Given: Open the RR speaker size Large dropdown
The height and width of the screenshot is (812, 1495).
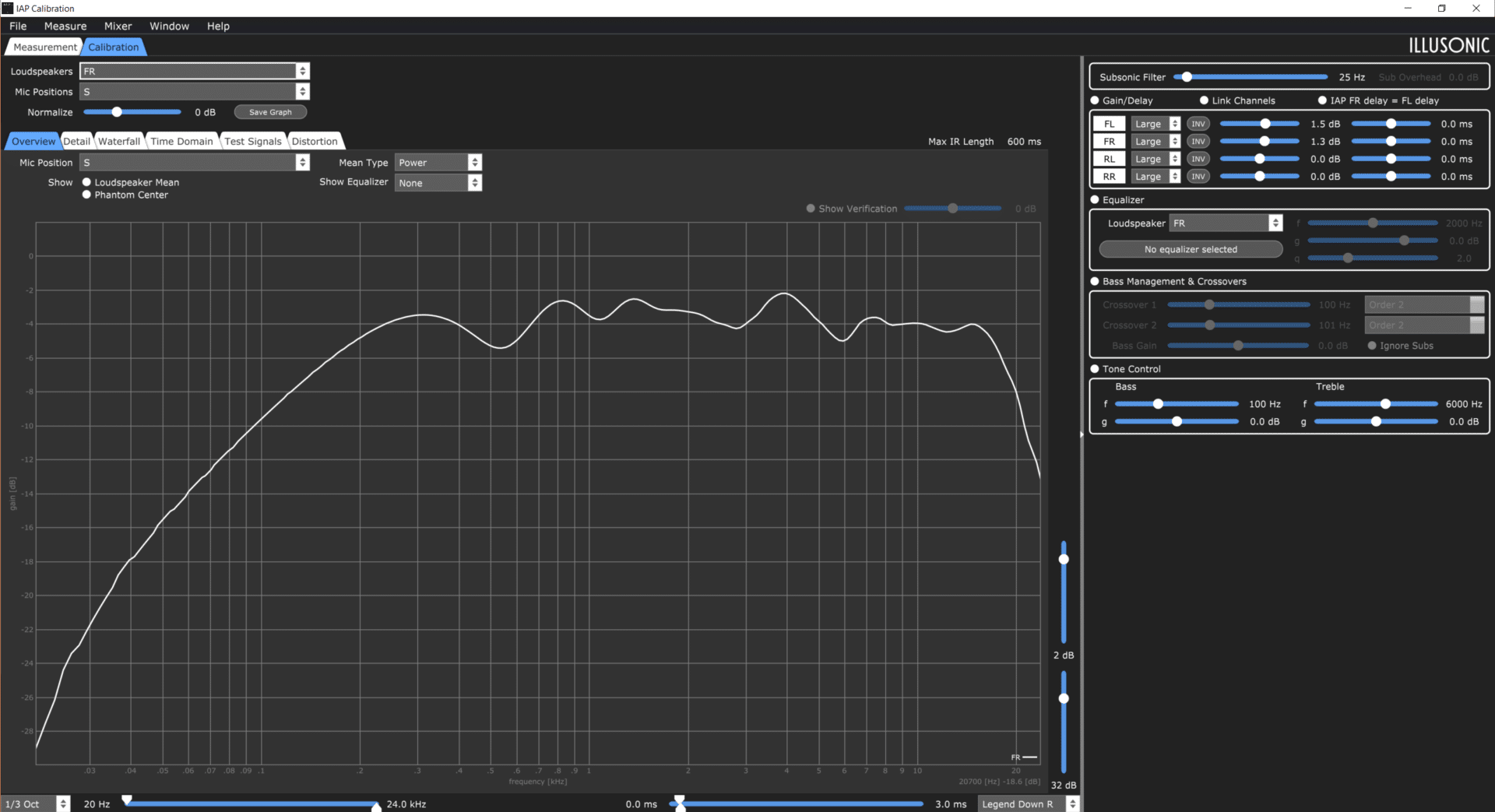Looking at the screenshot, I should tap(1156, 177).
